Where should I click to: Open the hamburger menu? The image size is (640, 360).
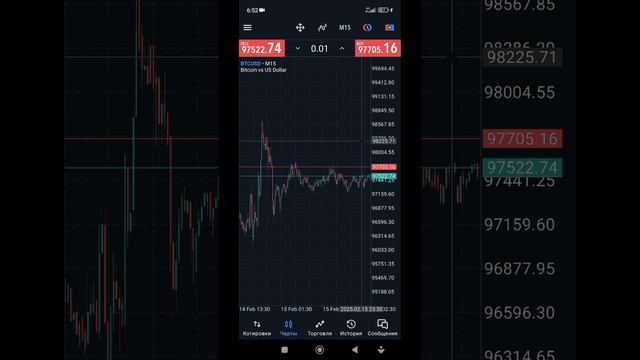point(247,28)
